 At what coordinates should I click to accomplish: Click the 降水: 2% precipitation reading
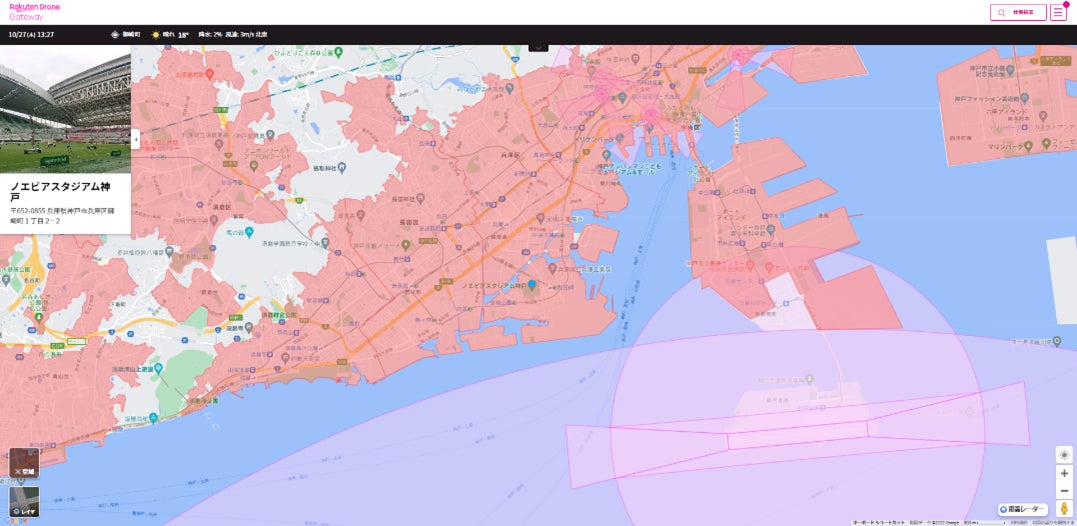pyautogui.click(x=210, y=34)
